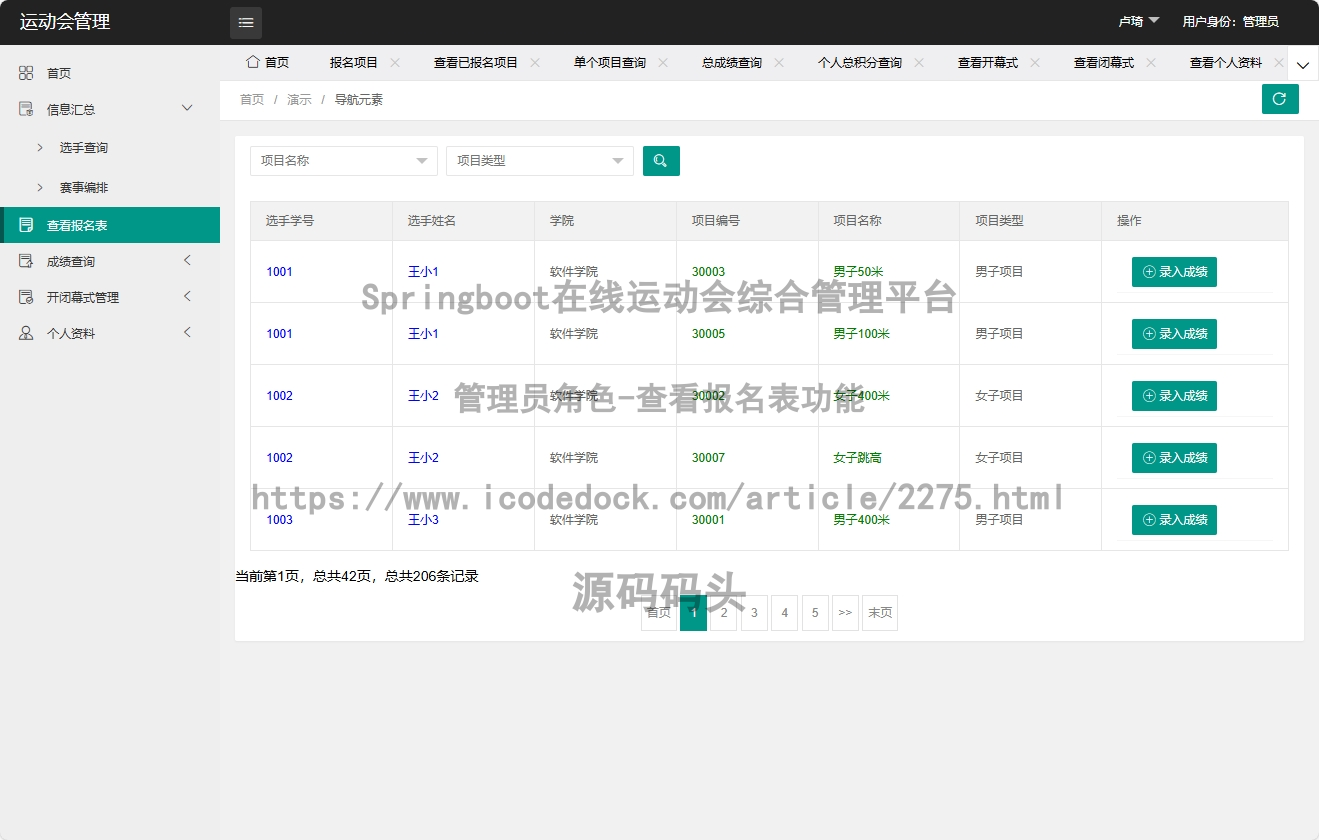Toggle the sidebar with the hamburger icon
This screenshot has width=1319, height=840.
click(x=246, y=22)
